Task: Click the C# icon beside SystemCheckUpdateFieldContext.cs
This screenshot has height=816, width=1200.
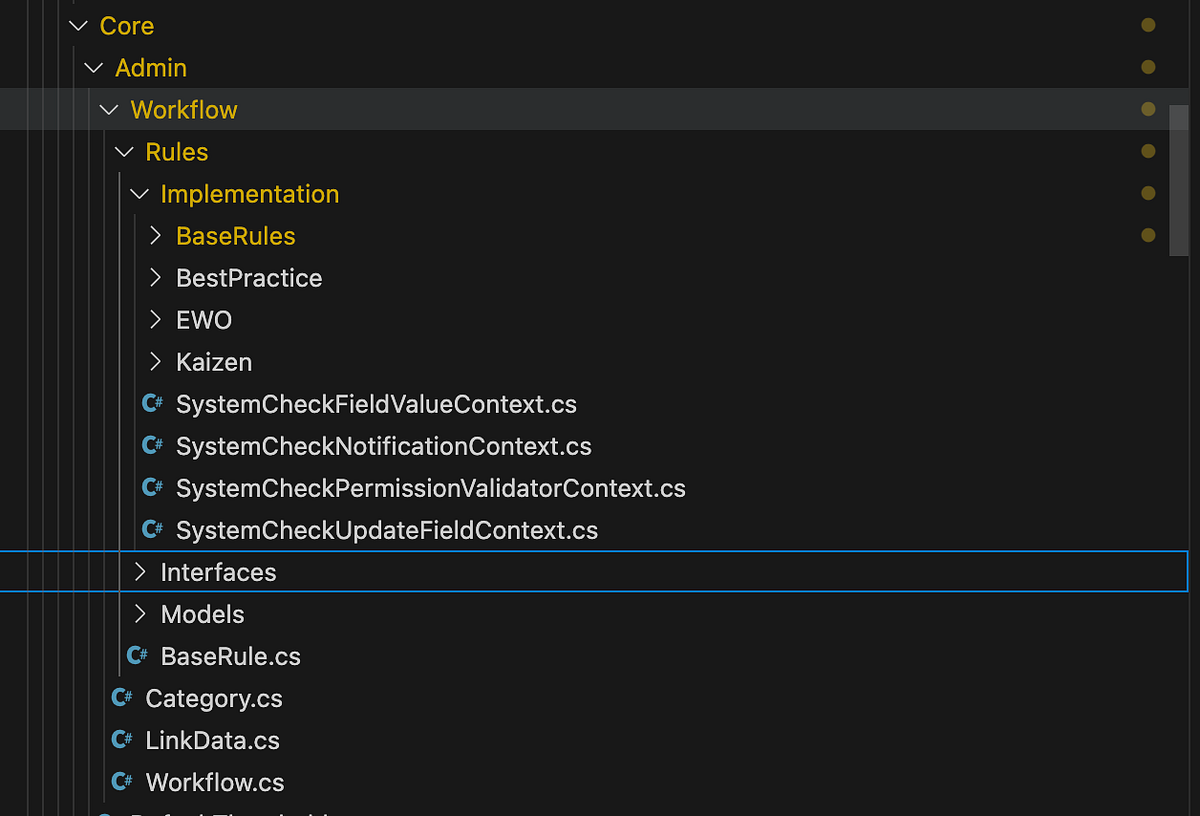Action: (151, 529)
